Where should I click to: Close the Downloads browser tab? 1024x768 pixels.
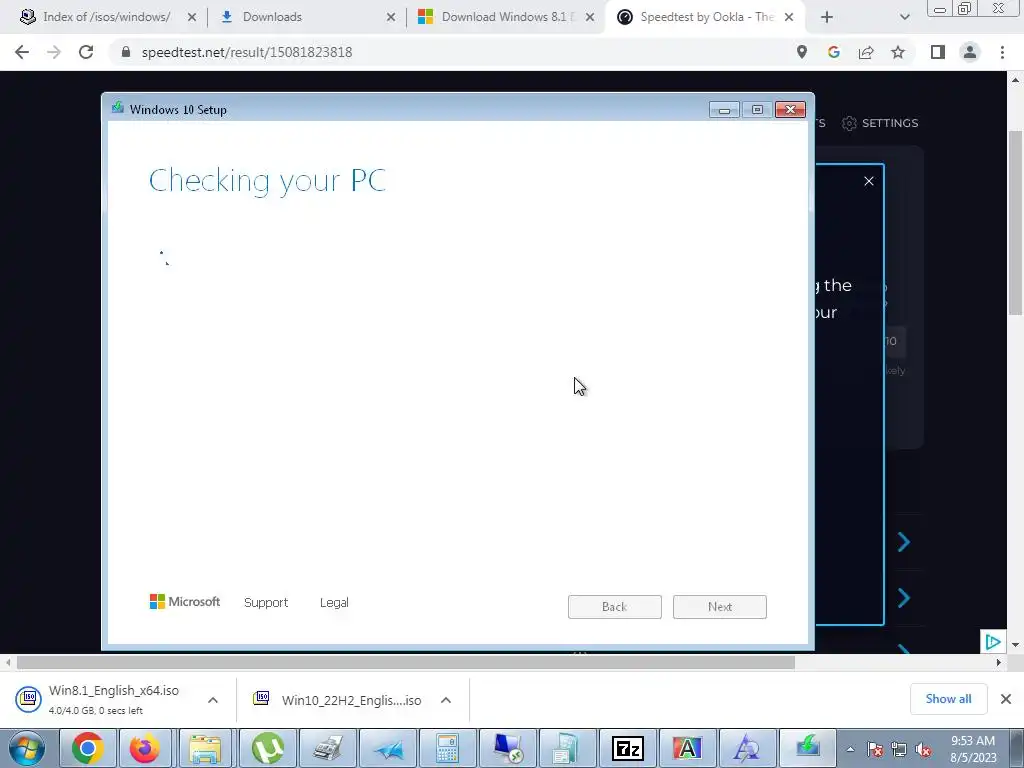point(391,17)
